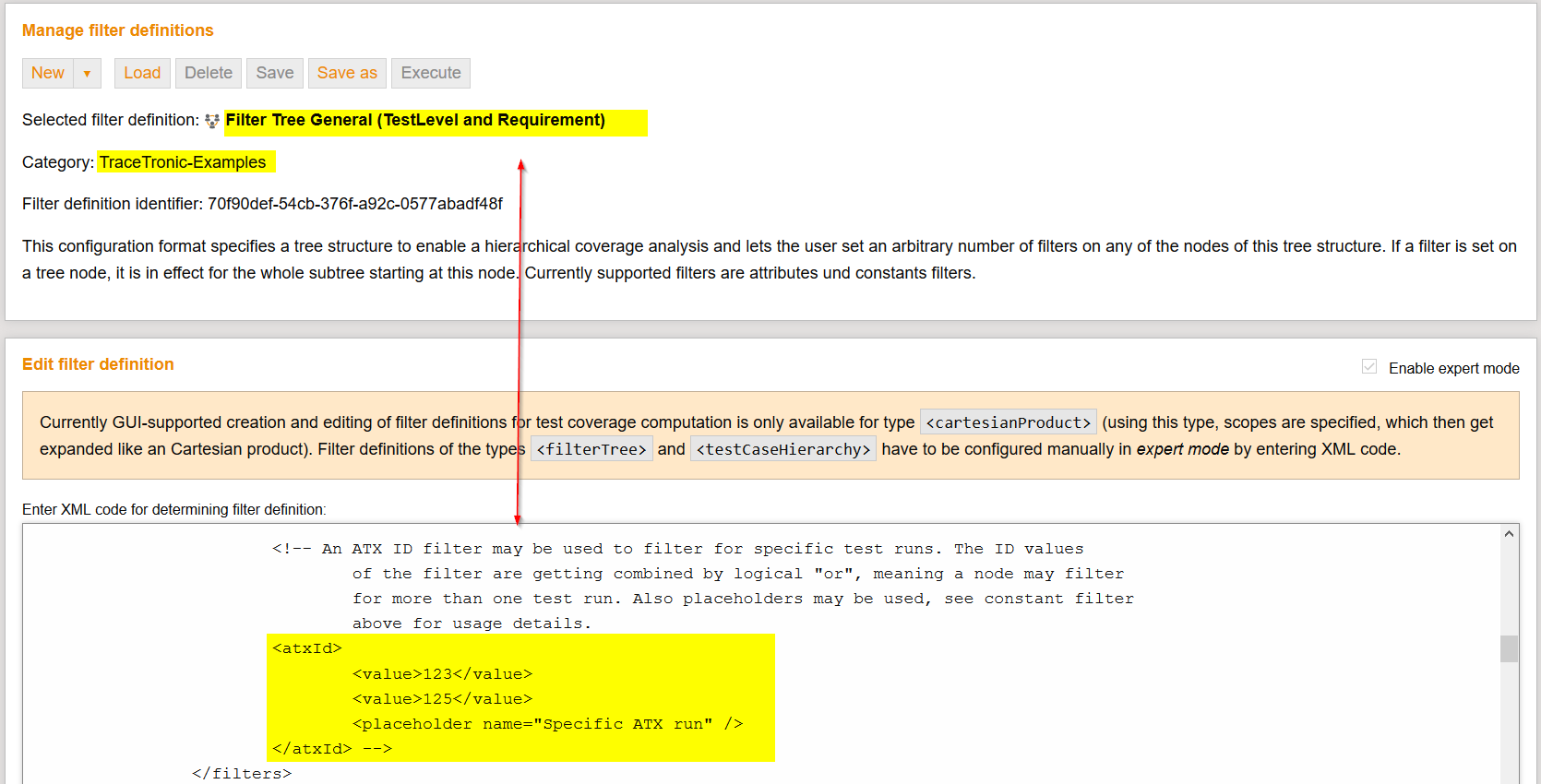Click the XML editor scrollbar thumb

(x=1509, y=648)
